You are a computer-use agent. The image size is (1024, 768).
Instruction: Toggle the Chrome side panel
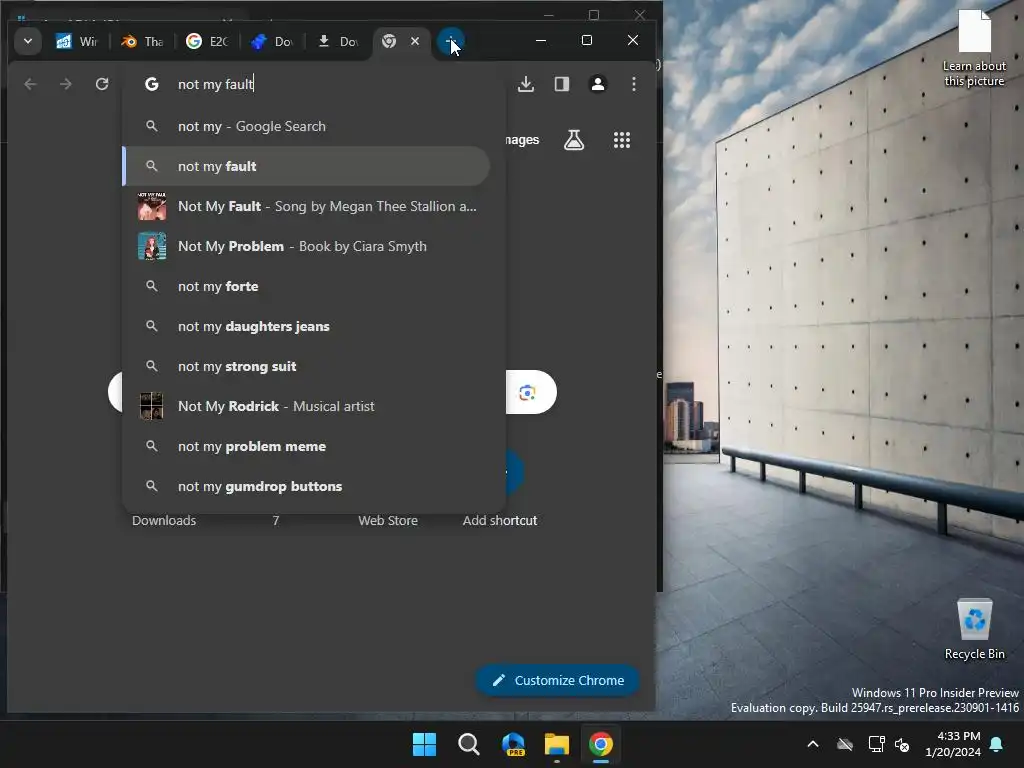click(x=562, y=84)
